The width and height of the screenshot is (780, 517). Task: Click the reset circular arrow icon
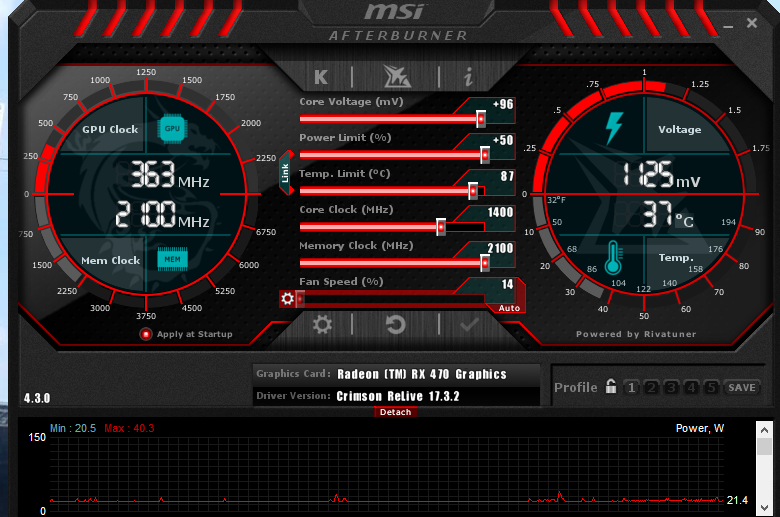pos(396,325)
